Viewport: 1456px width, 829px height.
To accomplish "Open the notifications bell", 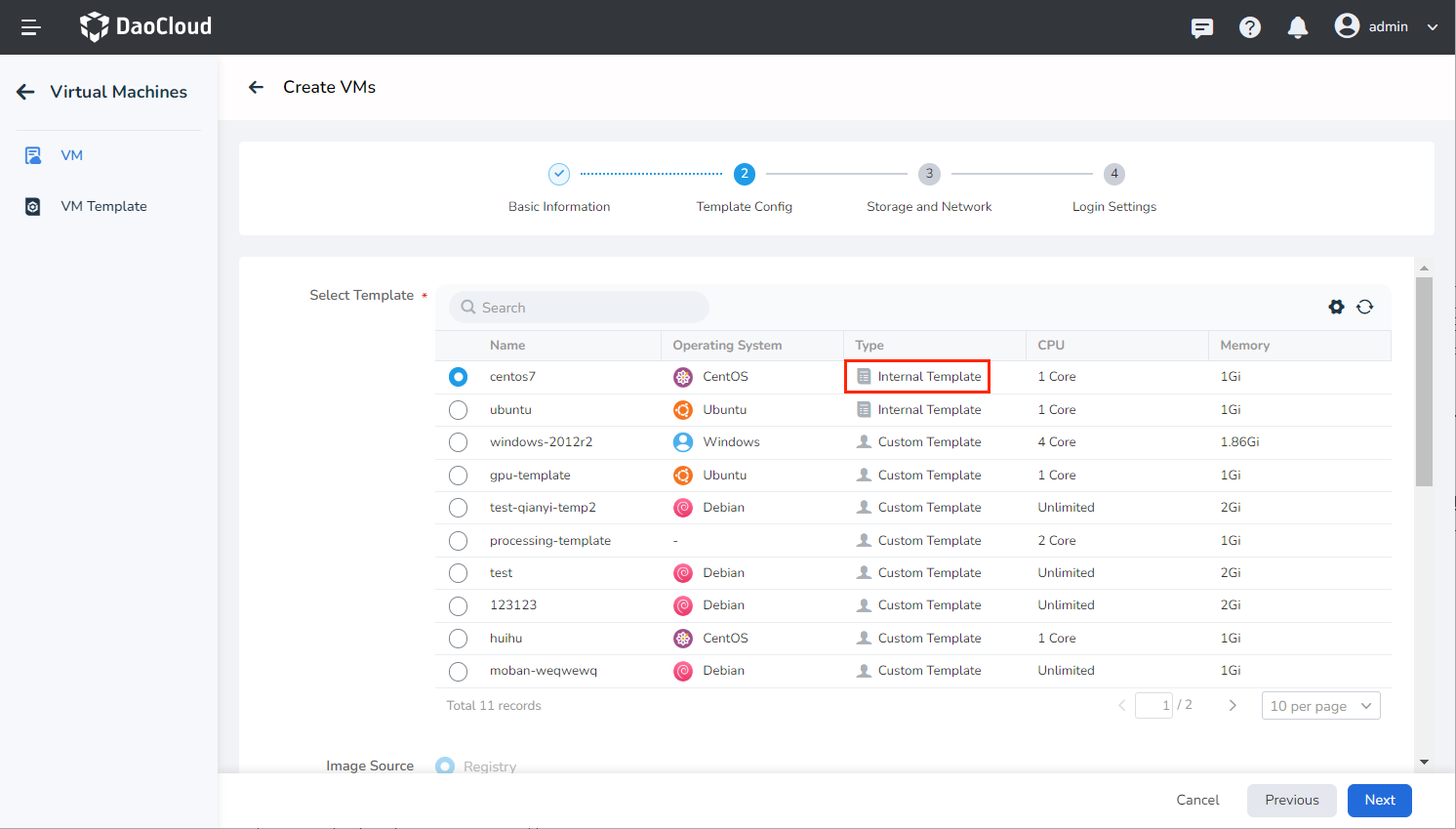I will (1297, 27).
